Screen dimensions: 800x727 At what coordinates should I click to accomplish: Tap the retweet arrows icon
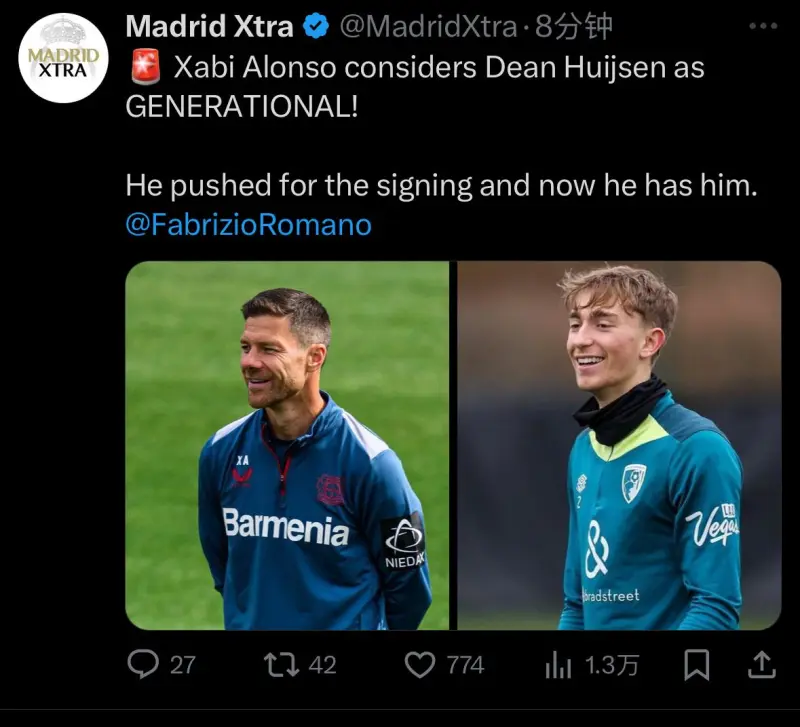[x=281, y=665]
